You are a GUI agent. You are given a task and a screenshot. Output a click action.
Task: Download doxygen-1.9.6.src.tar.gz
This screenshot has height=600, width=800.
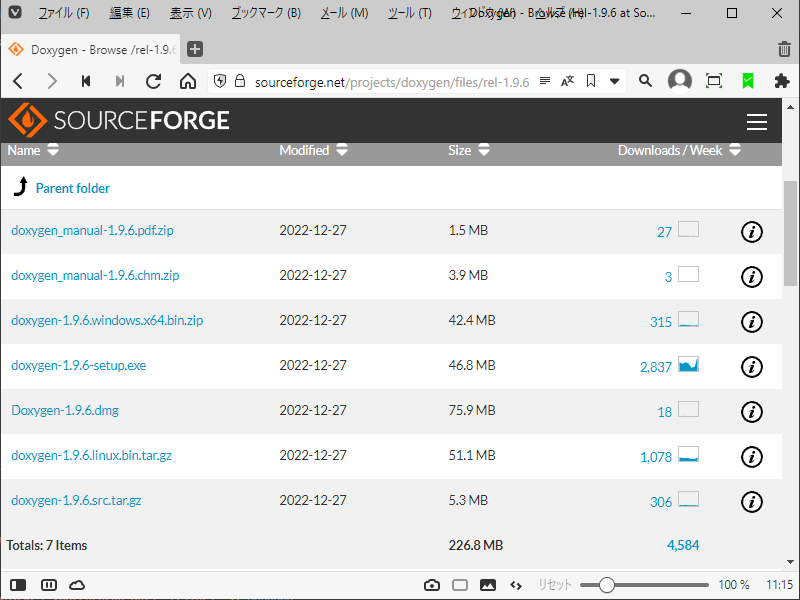click(x=76, y=500)
